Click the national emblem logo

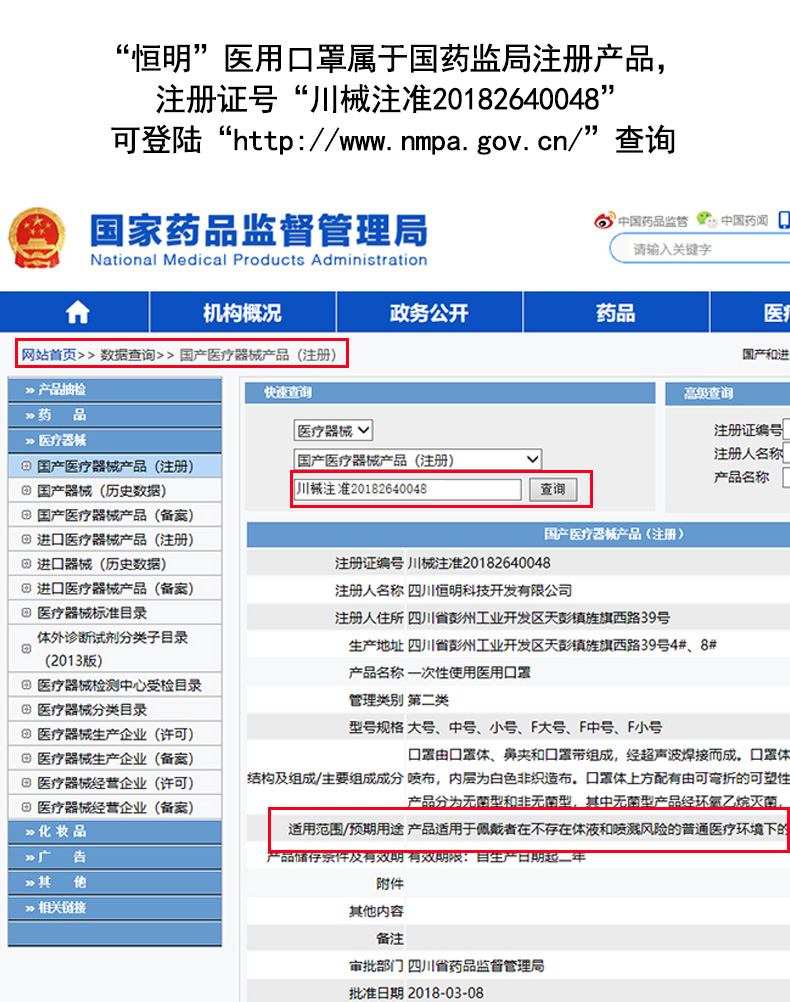pos(37,238)
